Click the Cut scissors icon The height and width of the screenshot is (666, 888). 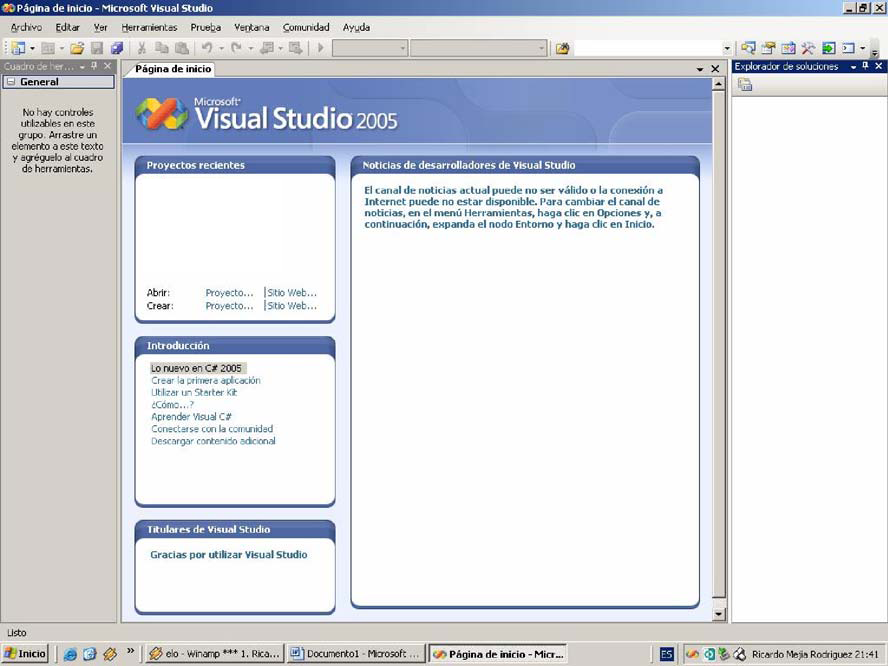click(142, 49)
